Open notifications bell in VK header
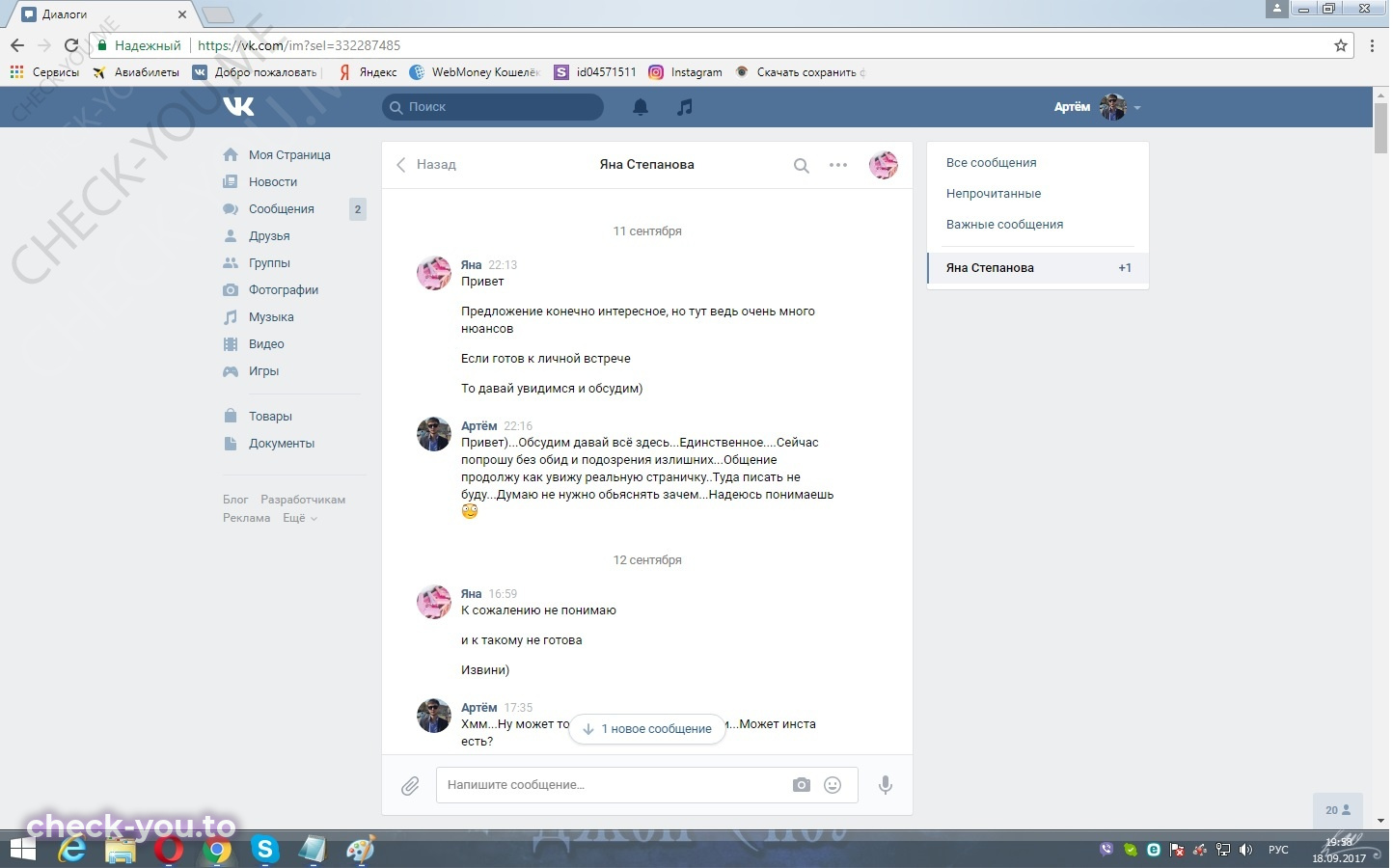This screenshot has height=868, width=1393. pyautogui.click(x=641, y=107)
